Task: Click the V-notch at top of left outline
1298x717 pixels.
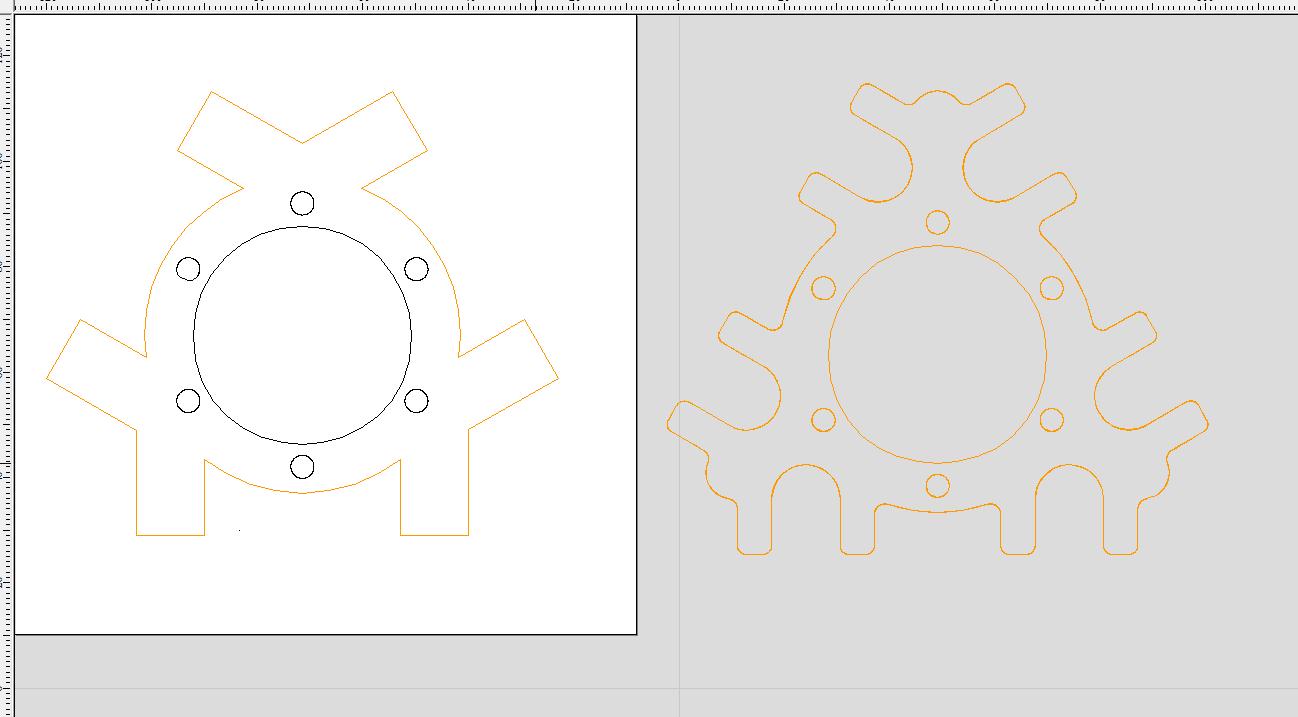Action: [x=302, y=143]
